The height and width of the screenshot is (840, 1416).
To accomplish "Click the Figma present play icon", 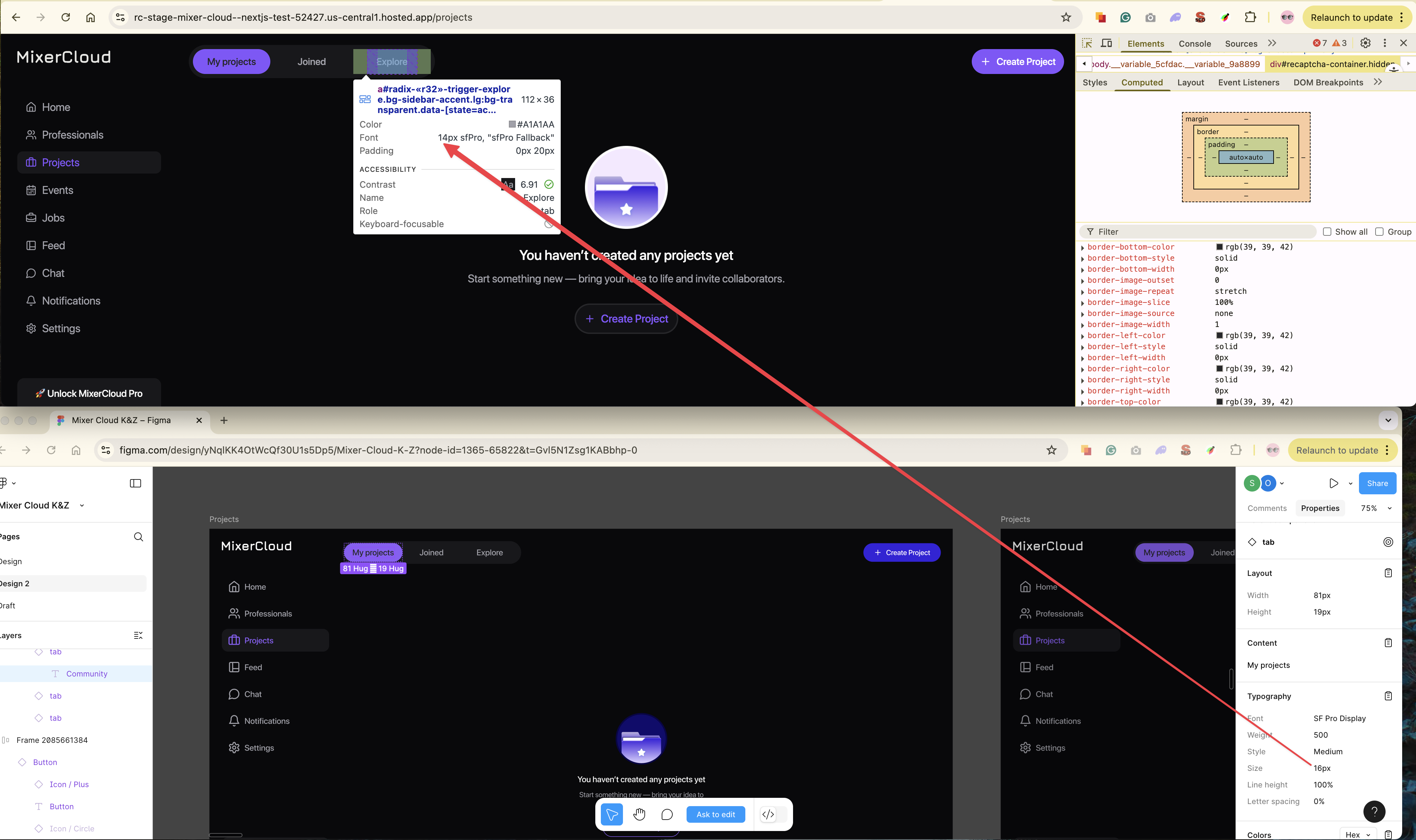I will (x=1333, y=483).
